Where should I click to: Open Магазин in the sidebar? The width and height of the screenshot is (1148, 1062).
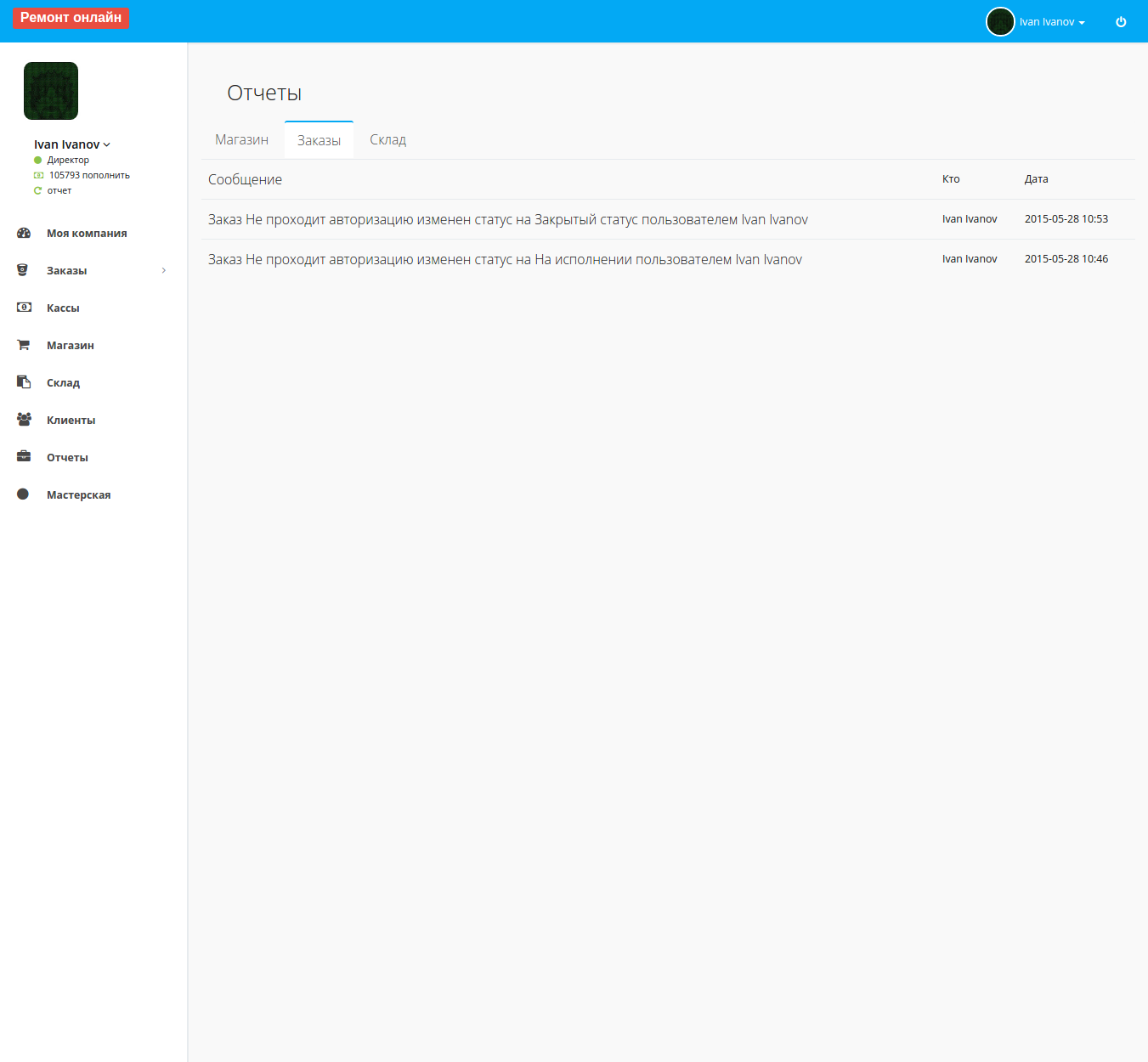[x=71, y=346]
